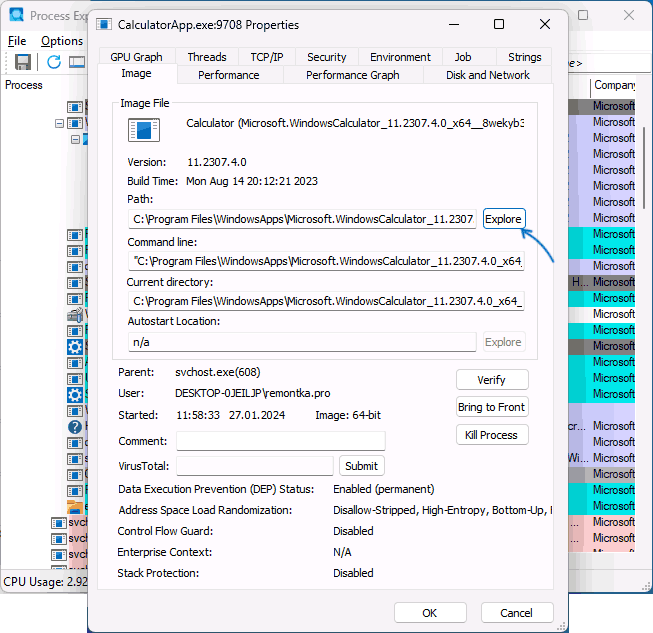Viewport: 653px width, 633px height.
Task: Collapse the top-level process tree node
Action: click(59, 123)
